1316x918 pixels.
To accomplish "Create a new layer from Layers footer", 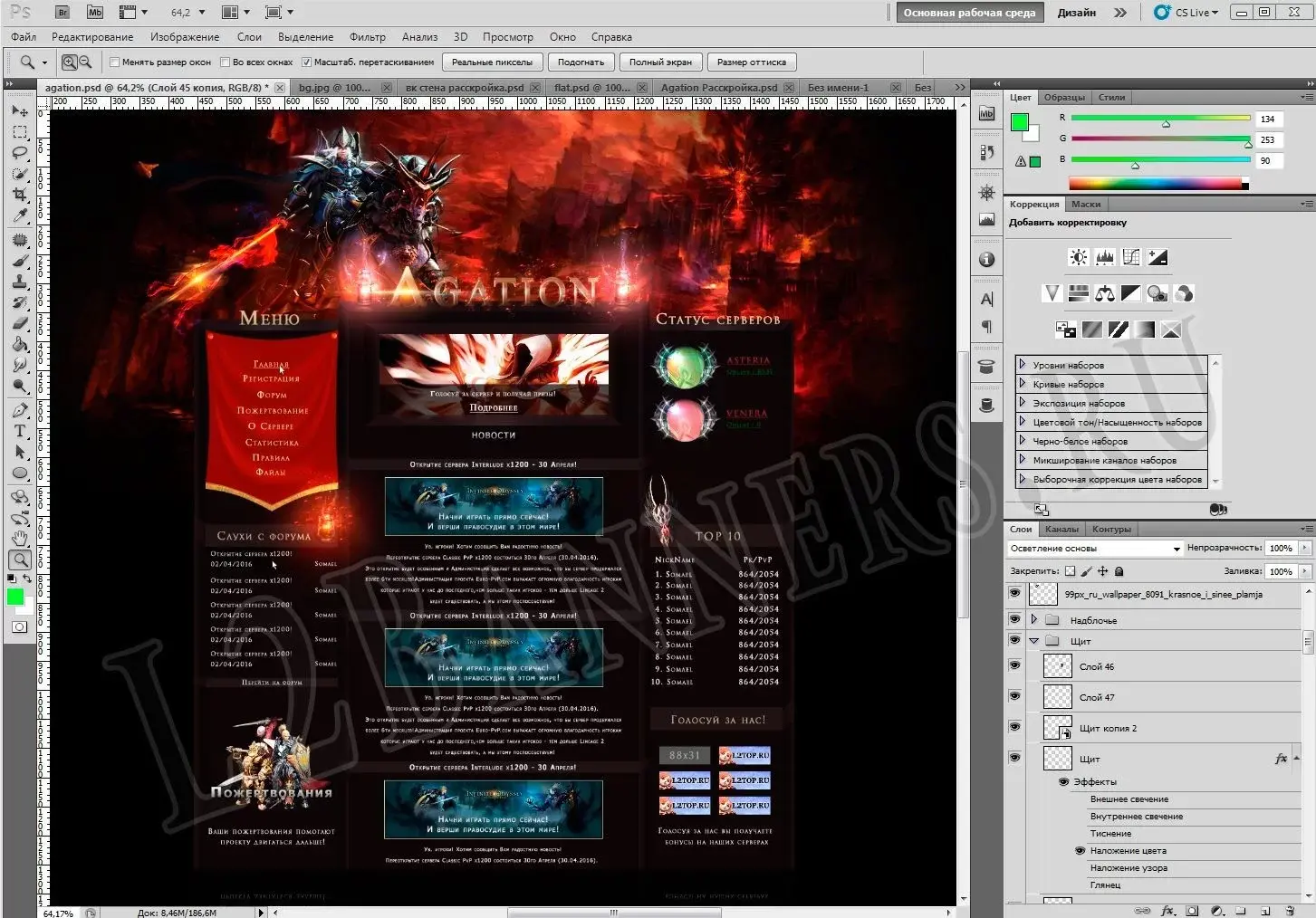I will pyautogui.click(x=1265, y=911).
